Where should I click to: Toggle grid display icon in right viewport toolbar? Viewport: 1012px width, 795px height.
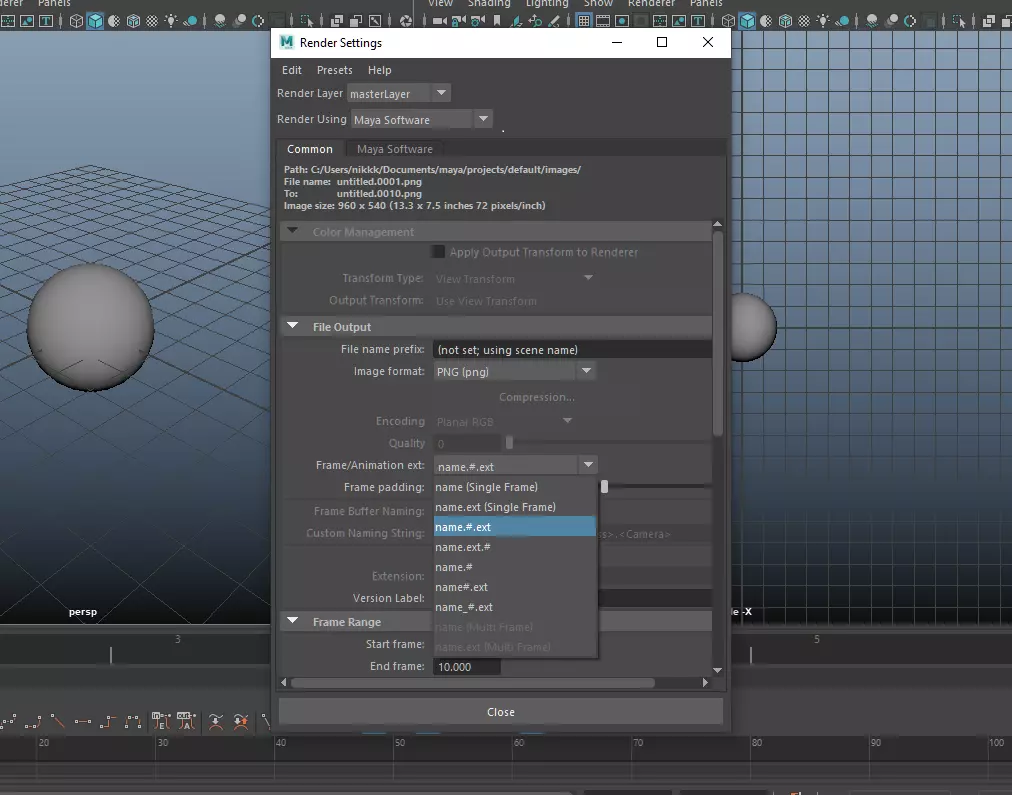tap(583, 21)
